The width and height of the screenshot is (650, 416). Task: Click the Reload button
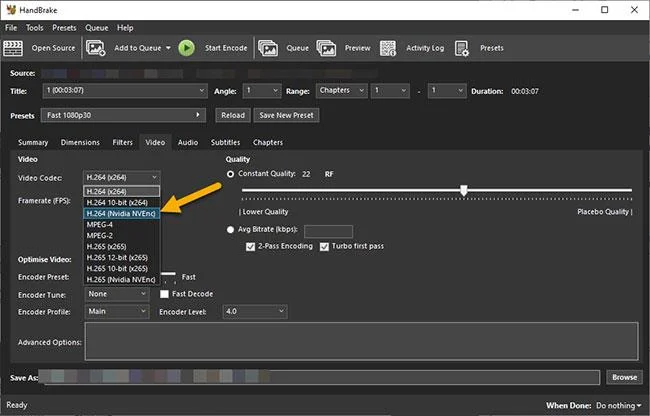233,115
